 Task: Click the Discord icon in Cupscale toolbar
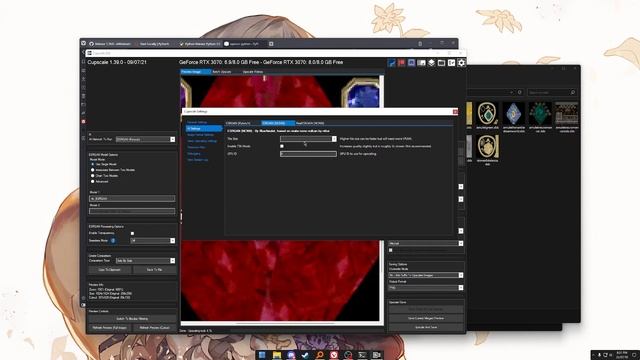411,63
